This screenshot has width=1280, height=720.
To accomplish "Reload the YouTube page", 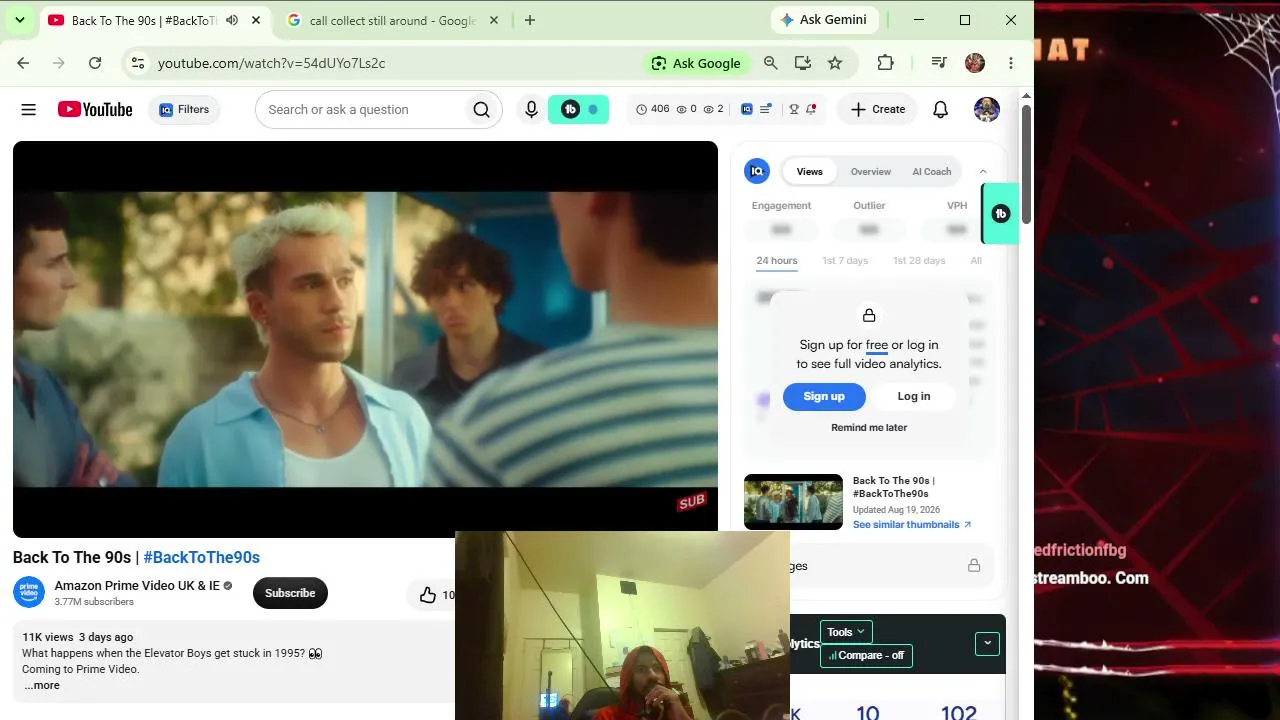I will 95,63.
